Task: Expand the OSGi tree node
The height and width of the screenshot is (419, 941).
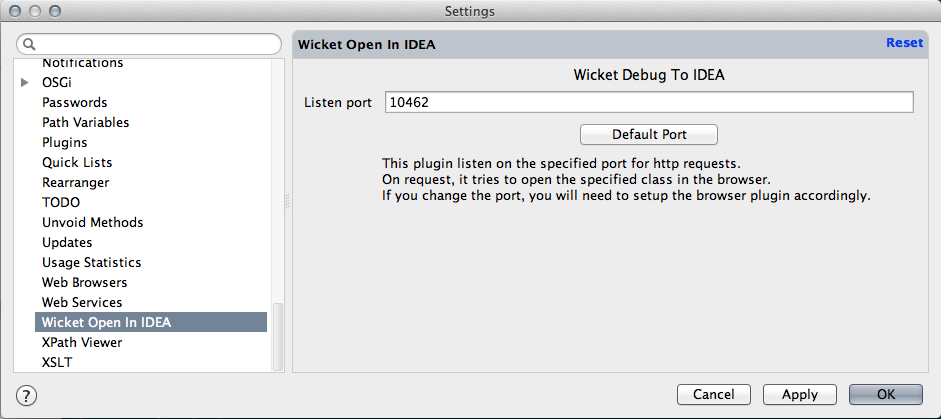Action: point(25,82)
